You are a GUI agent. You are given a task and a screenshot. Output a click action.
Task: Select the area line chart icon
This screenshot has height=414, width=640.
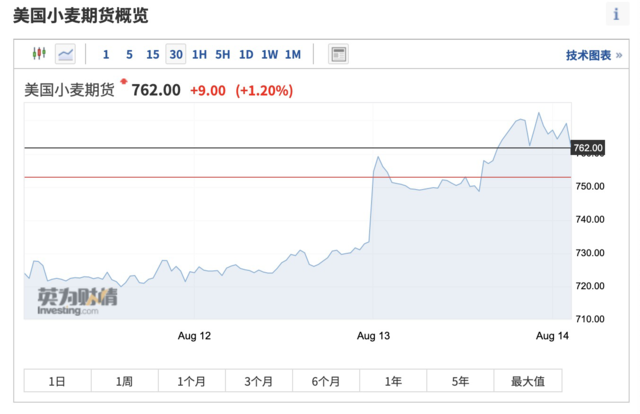65,54
